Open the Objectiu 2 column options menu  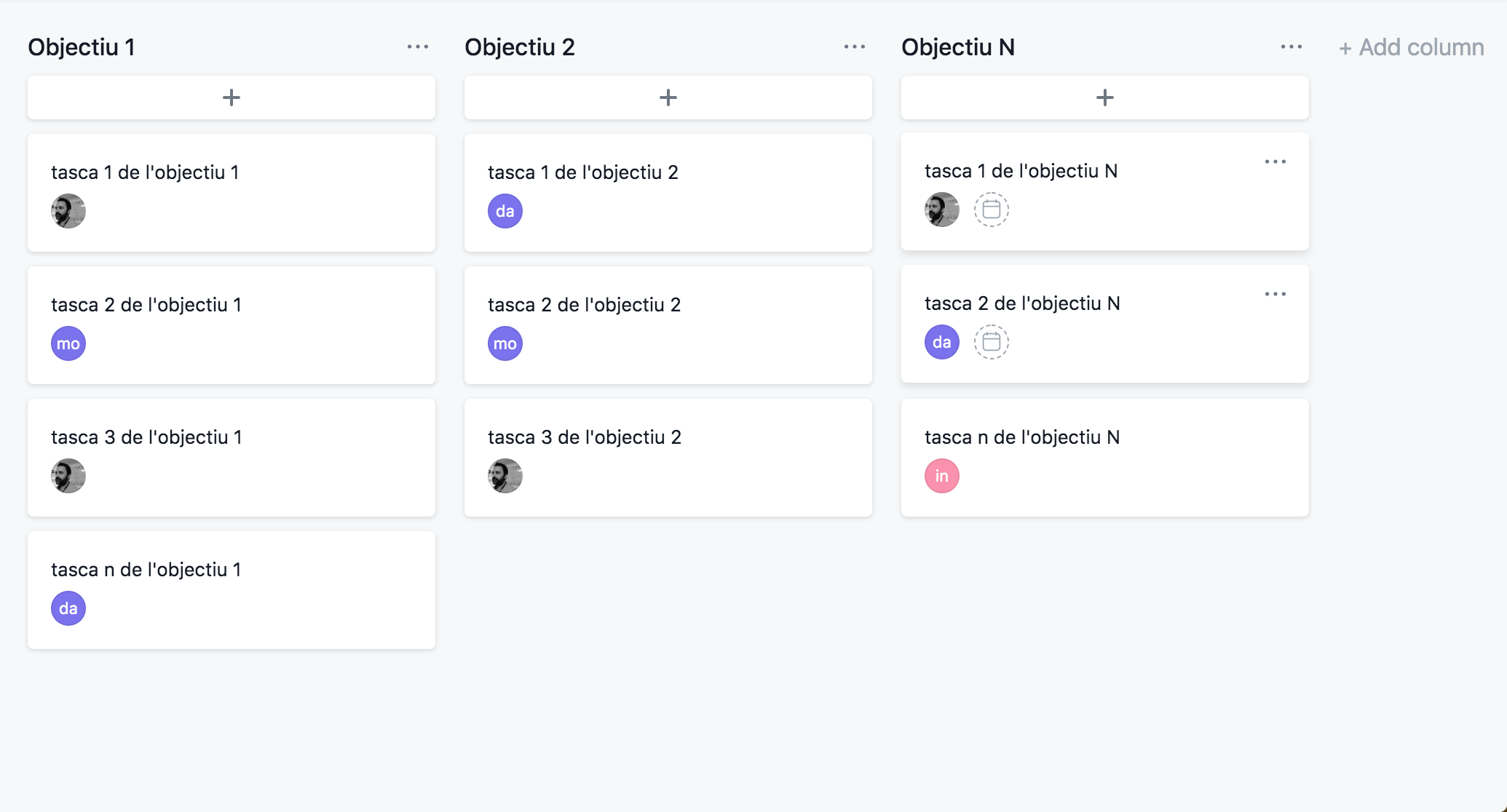tap(855, 47)
